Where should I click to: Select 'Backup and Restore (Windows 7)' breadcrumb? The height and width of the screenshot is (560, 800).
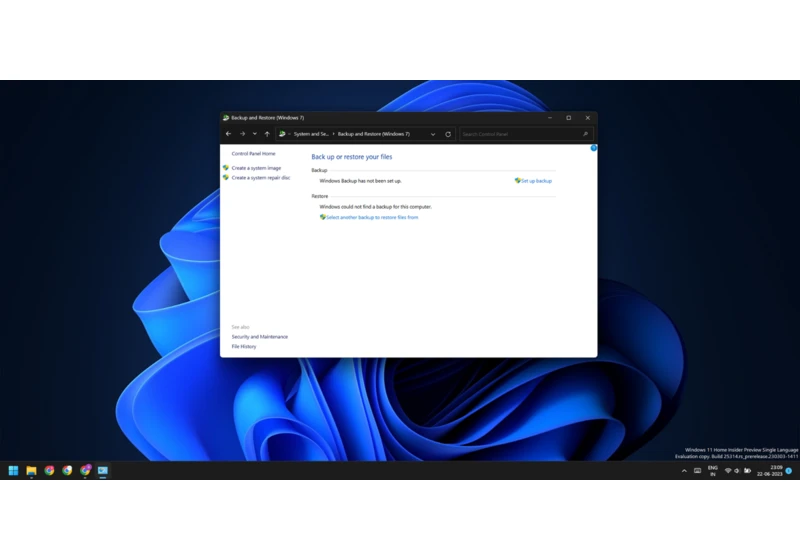pos(373,134)
